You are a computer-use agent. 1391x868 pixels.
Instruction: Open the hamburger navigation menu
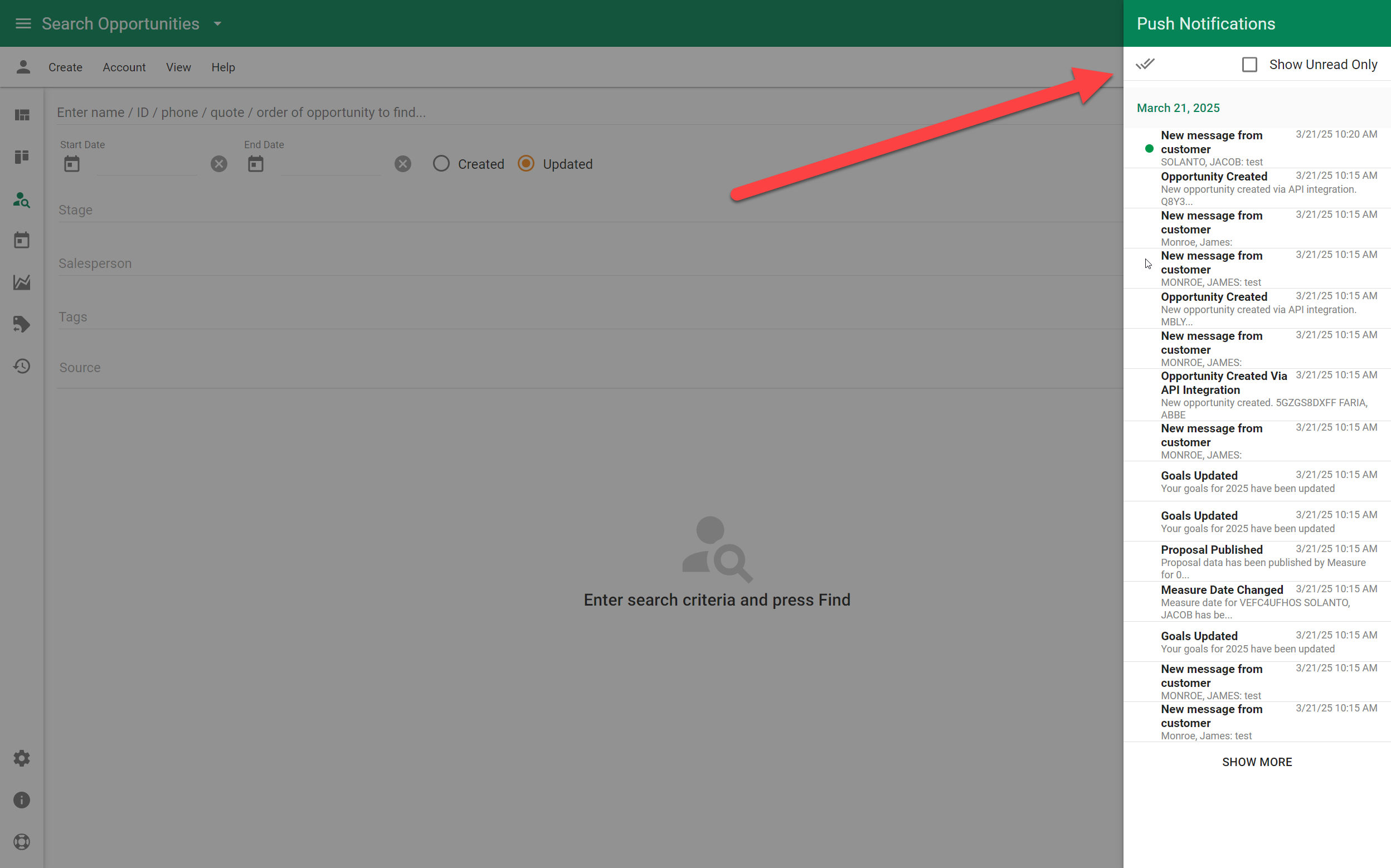coord(23,23)
